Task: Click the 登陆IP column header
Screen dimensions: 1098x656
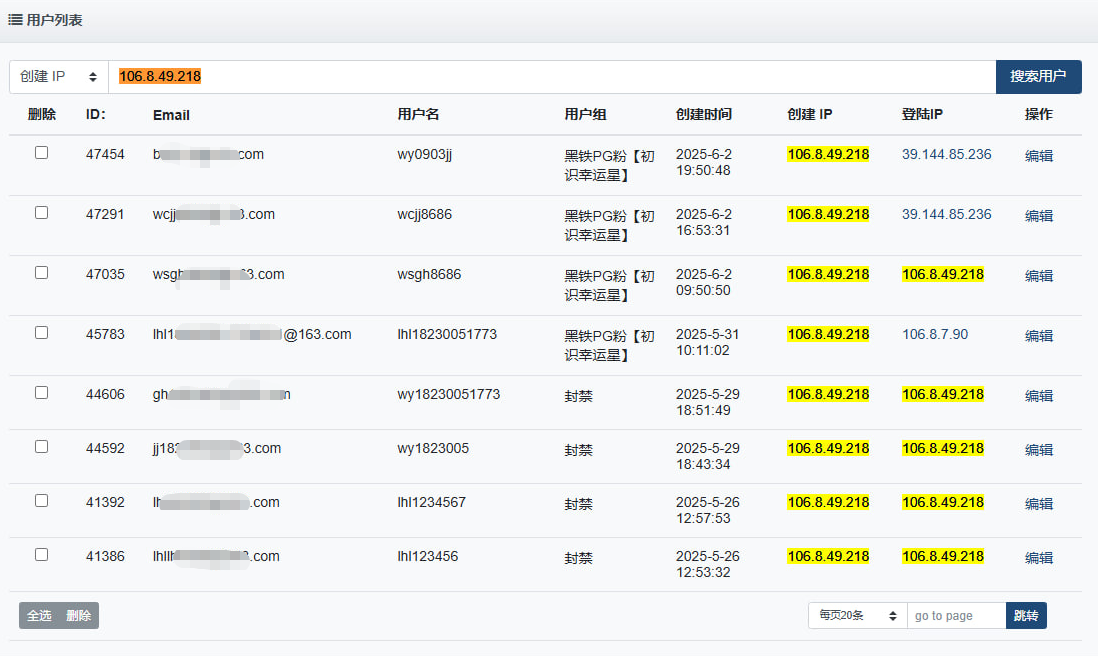Action: 922,114
